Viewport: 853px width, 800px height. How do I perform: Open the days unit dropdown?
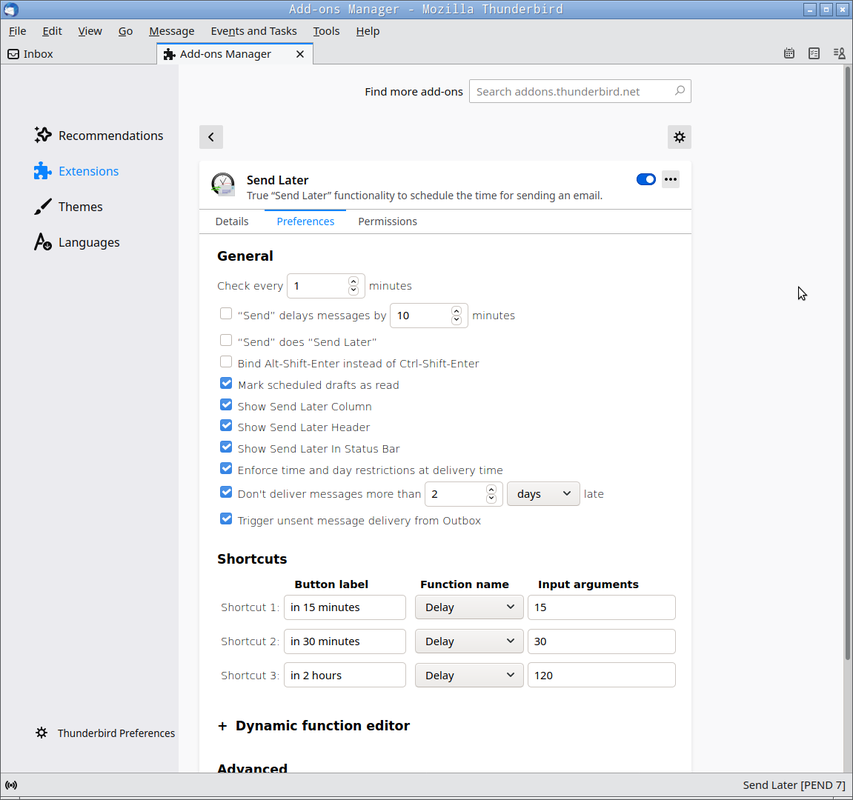(x=543, y=494)
